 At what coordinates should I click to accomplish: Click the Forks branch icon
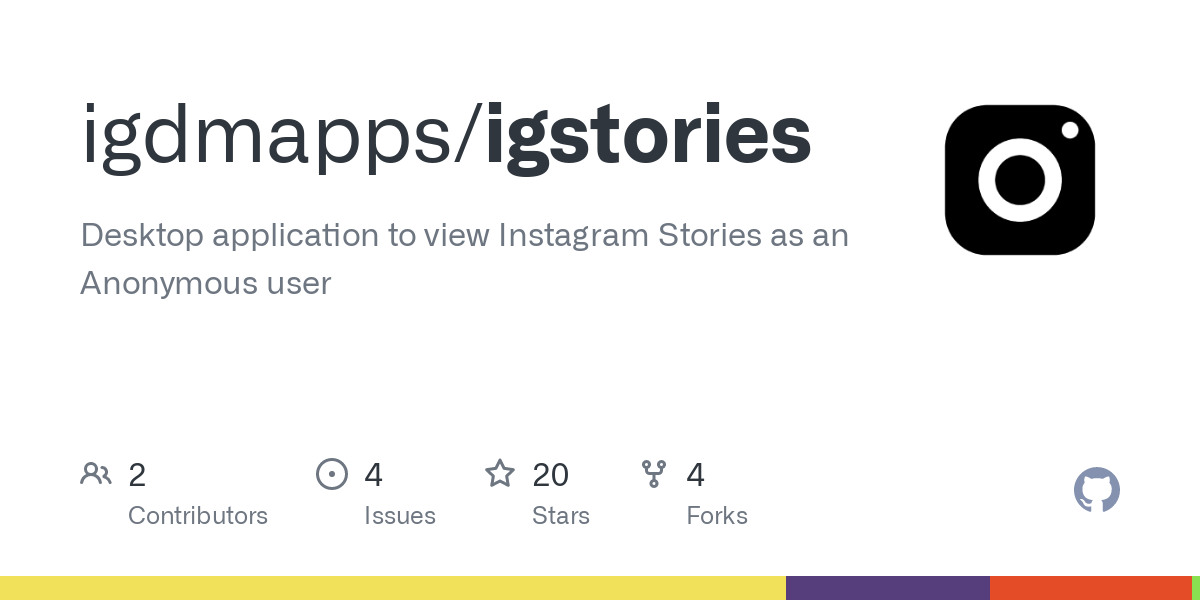(654, 474)
